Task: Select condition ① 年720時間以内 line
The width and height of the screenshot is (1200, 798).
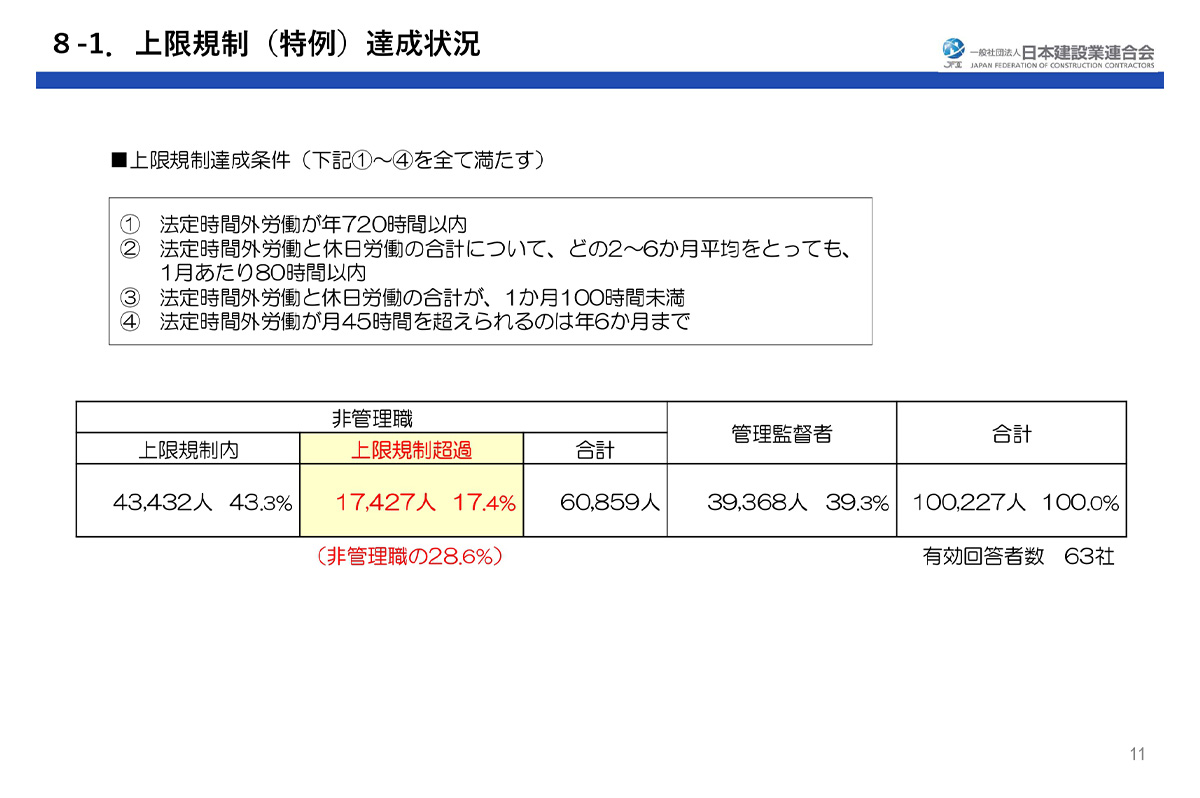Action: (x=294, y=223)
